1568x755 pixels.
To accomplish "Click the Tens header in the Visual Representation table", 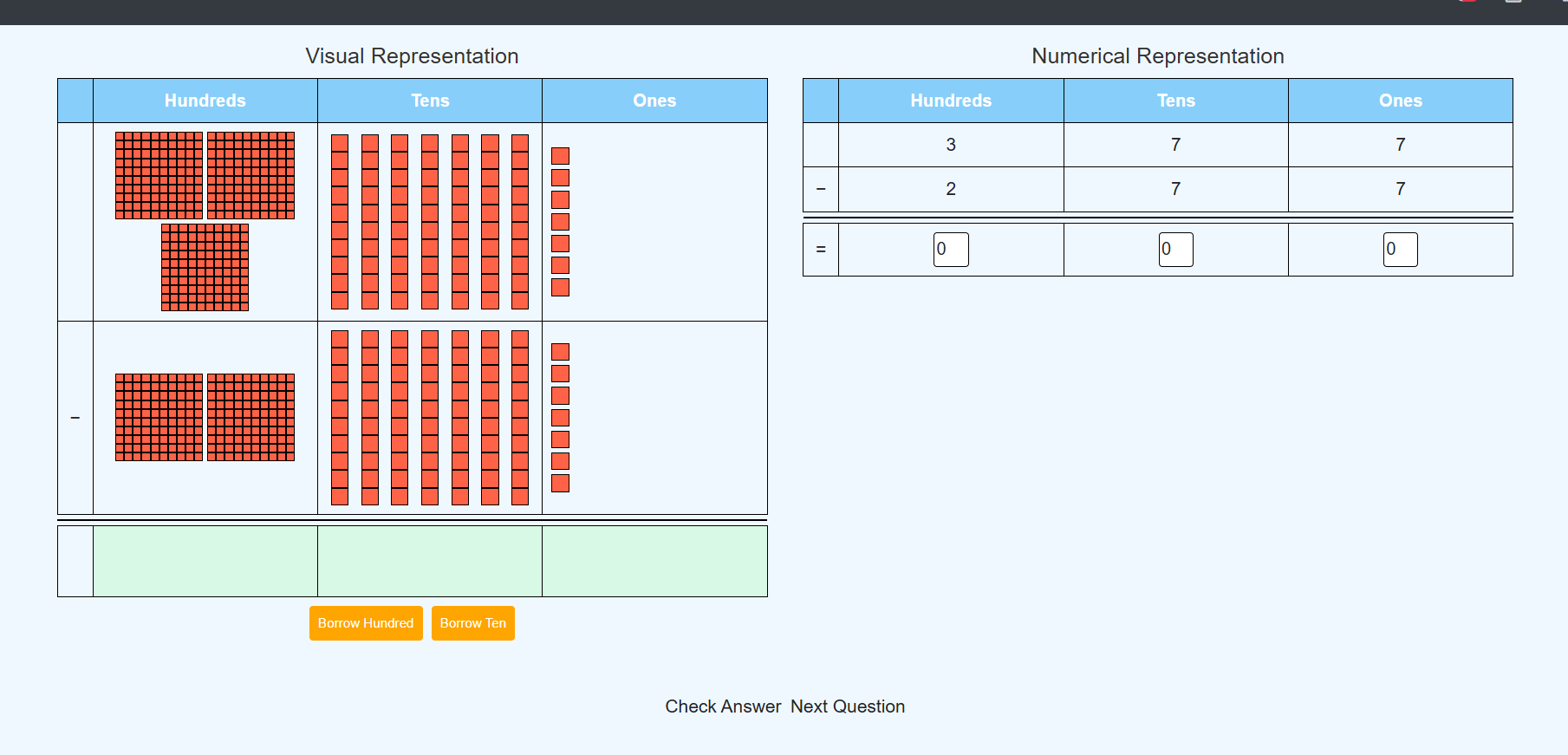I will [430, 101].
